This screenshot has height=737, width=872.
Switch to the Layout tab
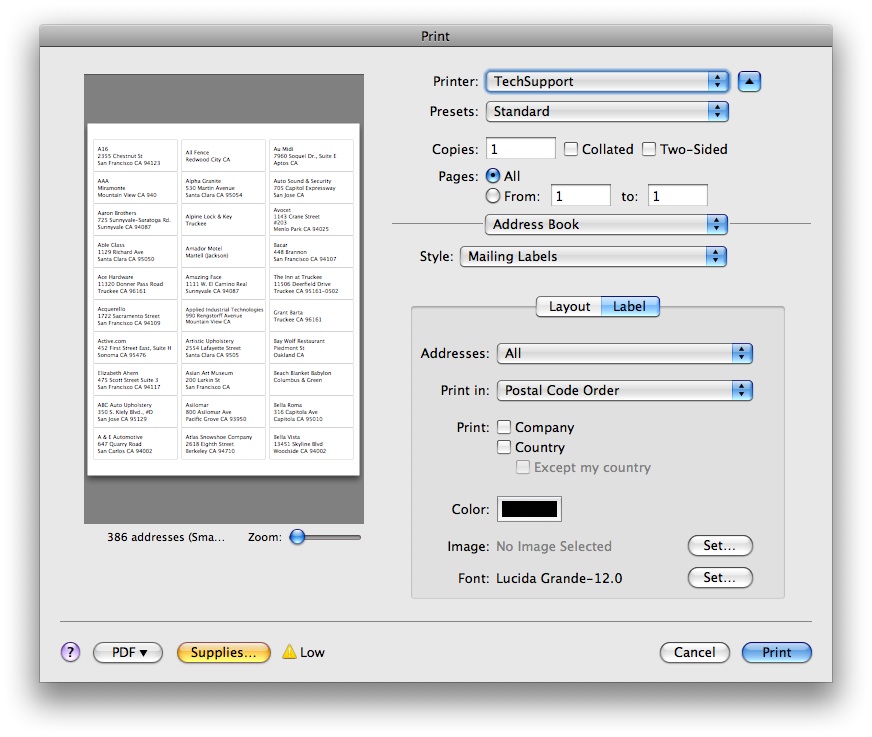point(569,307)
